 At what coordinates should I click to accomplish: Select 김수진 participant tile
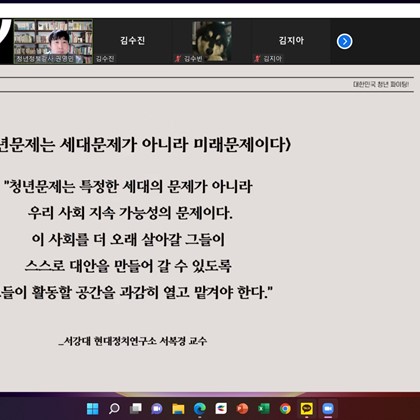tap(132, 42)
